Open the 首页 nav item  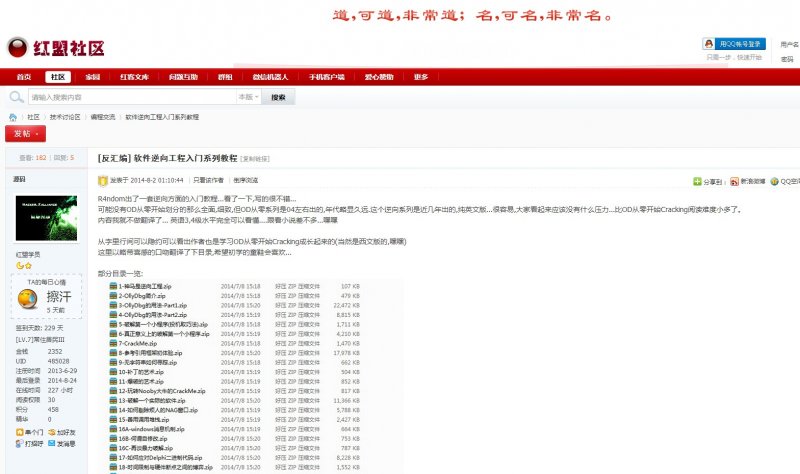(23, 77)
